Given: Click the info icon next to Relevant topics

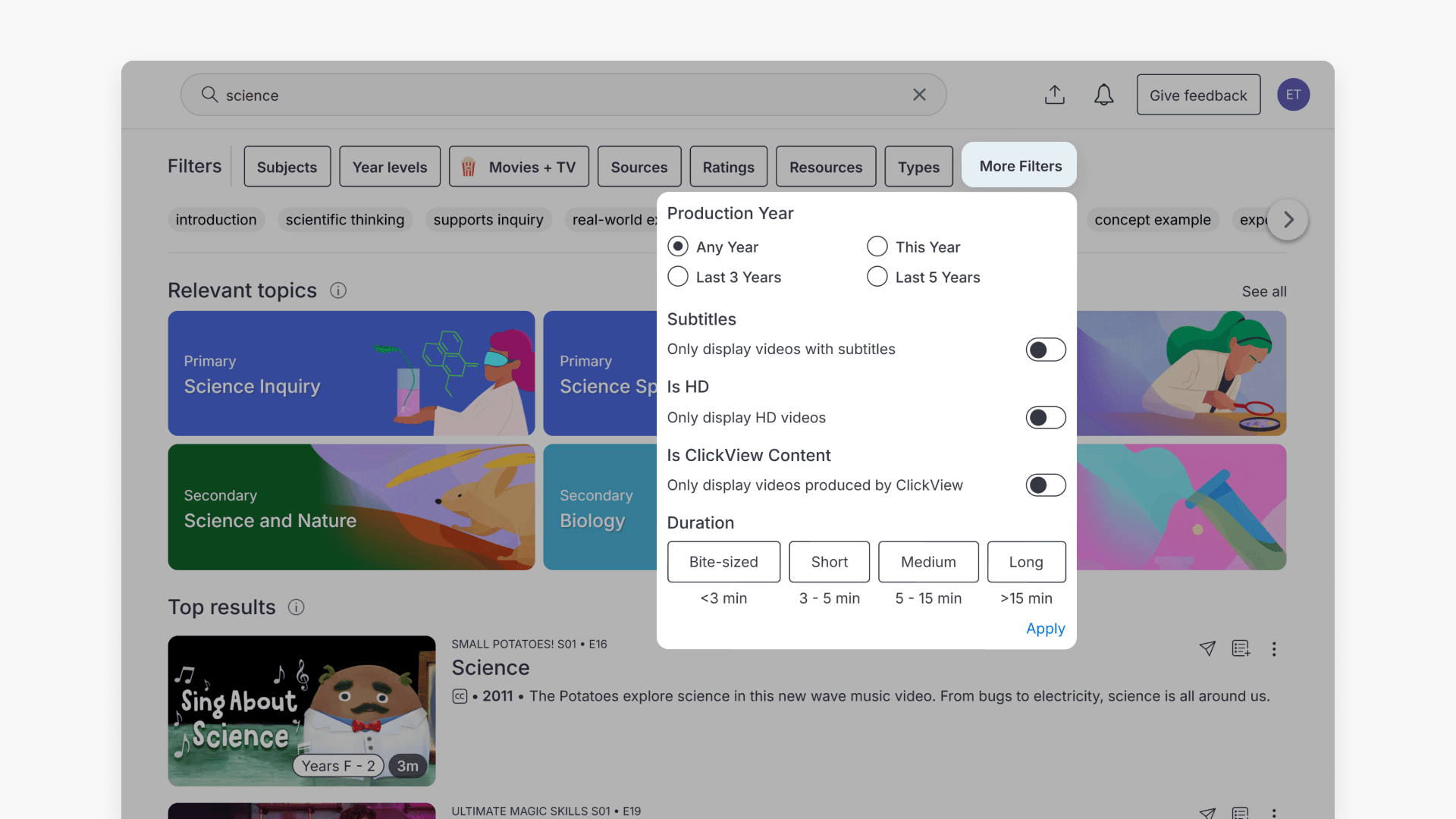Looking at the screenshot, I should coord(338,290).
